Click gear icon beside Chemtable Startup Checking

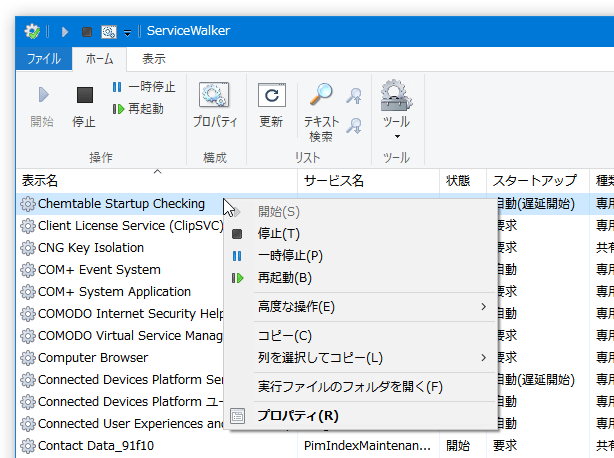tap(28, 204)
